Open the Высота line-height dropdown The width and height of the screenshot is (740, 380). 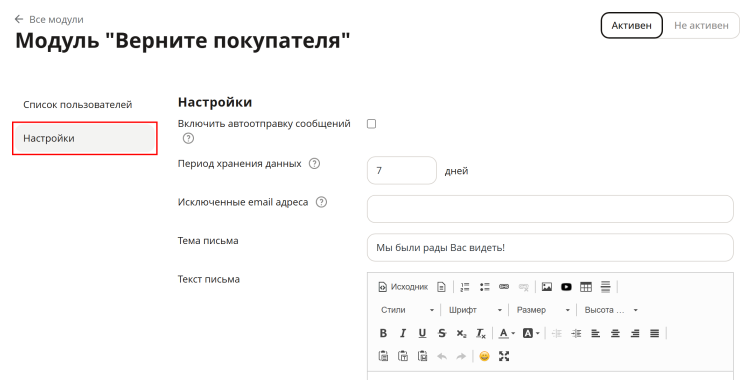tap(611, 310)
